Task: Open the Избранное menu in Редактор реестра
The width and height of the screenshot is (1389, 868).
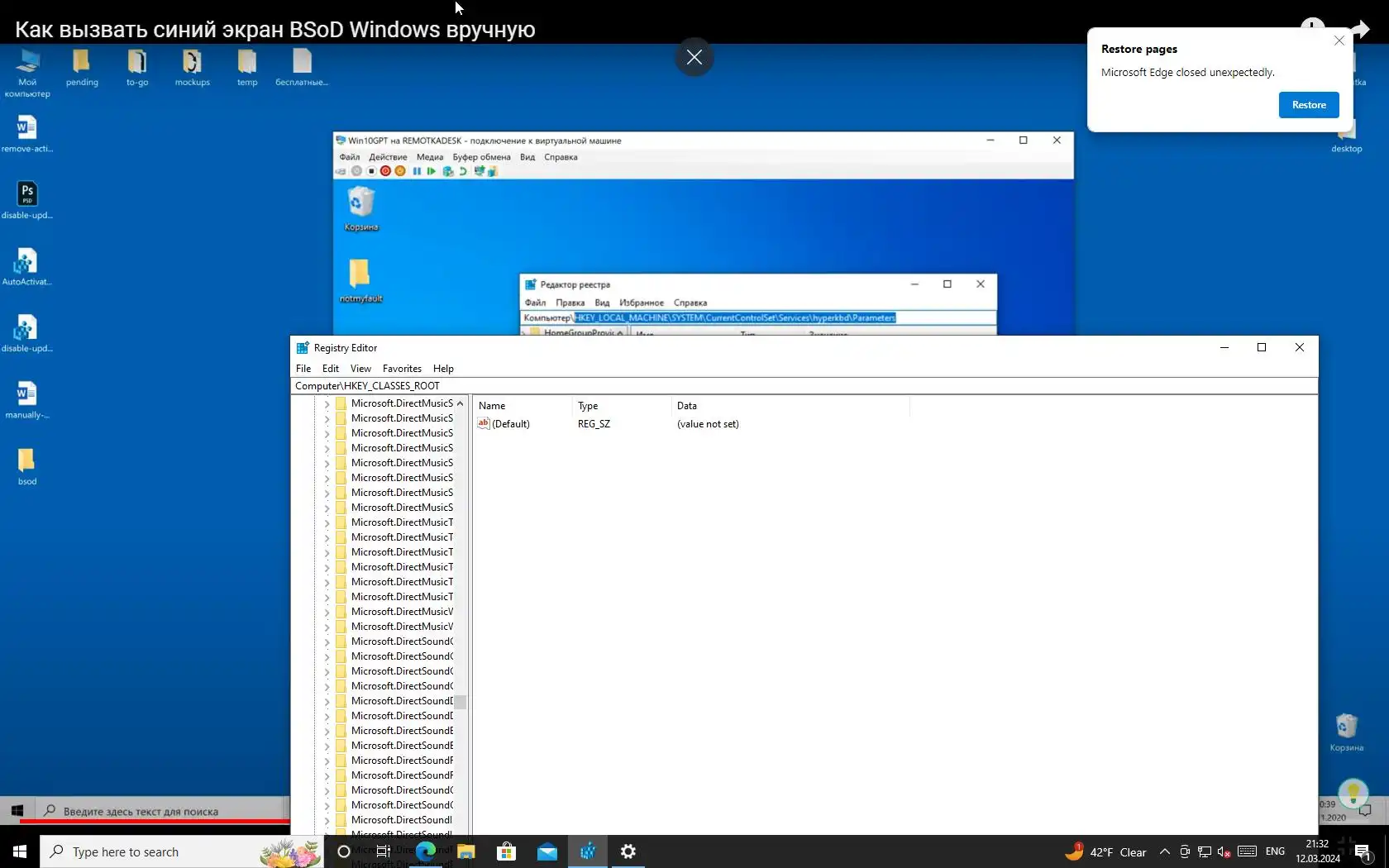Action: click(x=642, y=303)
